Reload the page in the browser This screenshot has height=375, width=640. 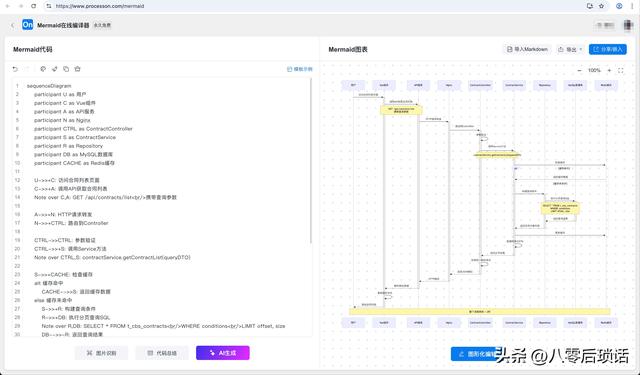pyautogui.click(x=33, y=6)
